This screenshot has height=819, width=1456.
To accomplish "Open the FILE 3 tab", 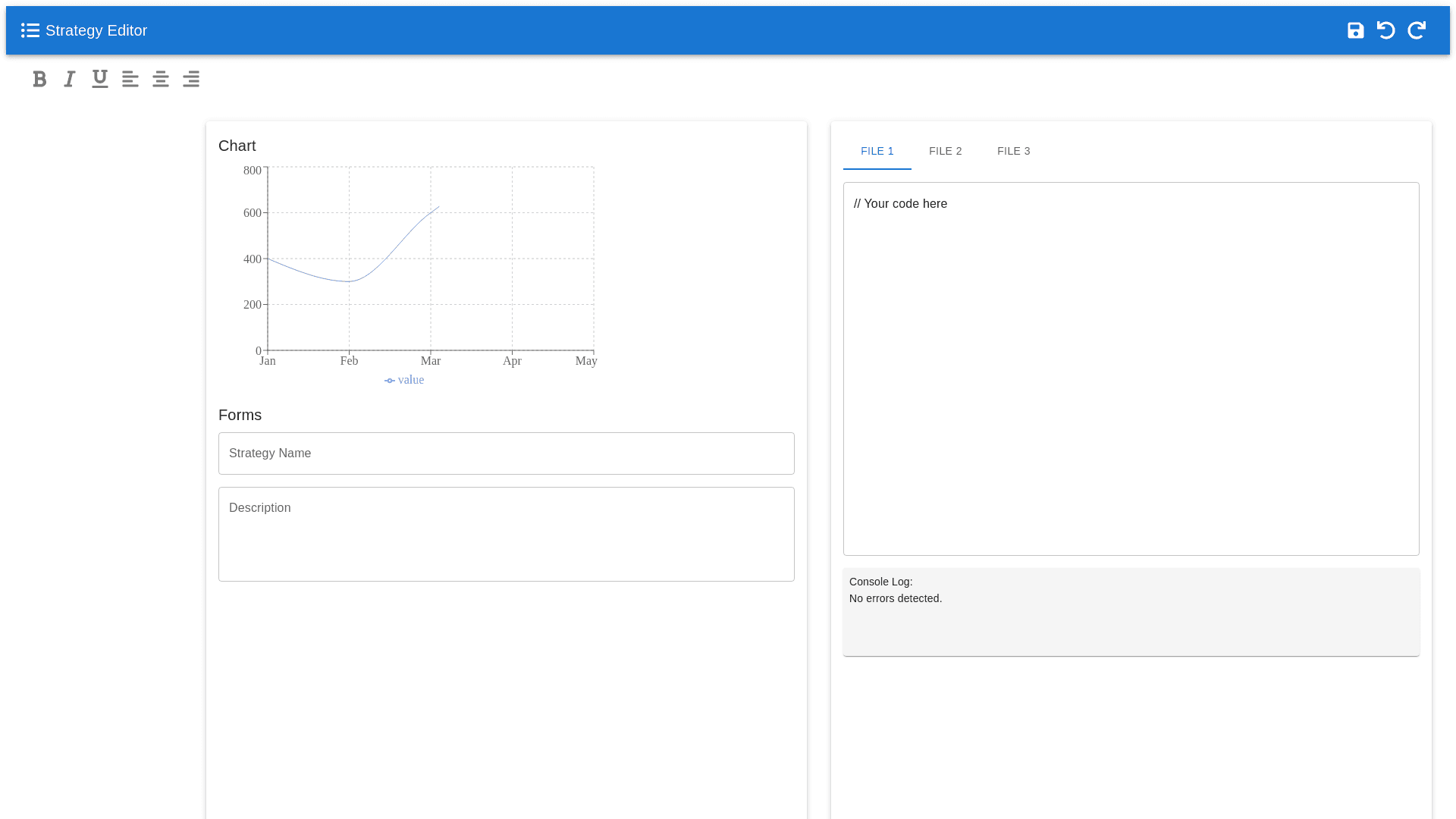I will [1013, 151].
